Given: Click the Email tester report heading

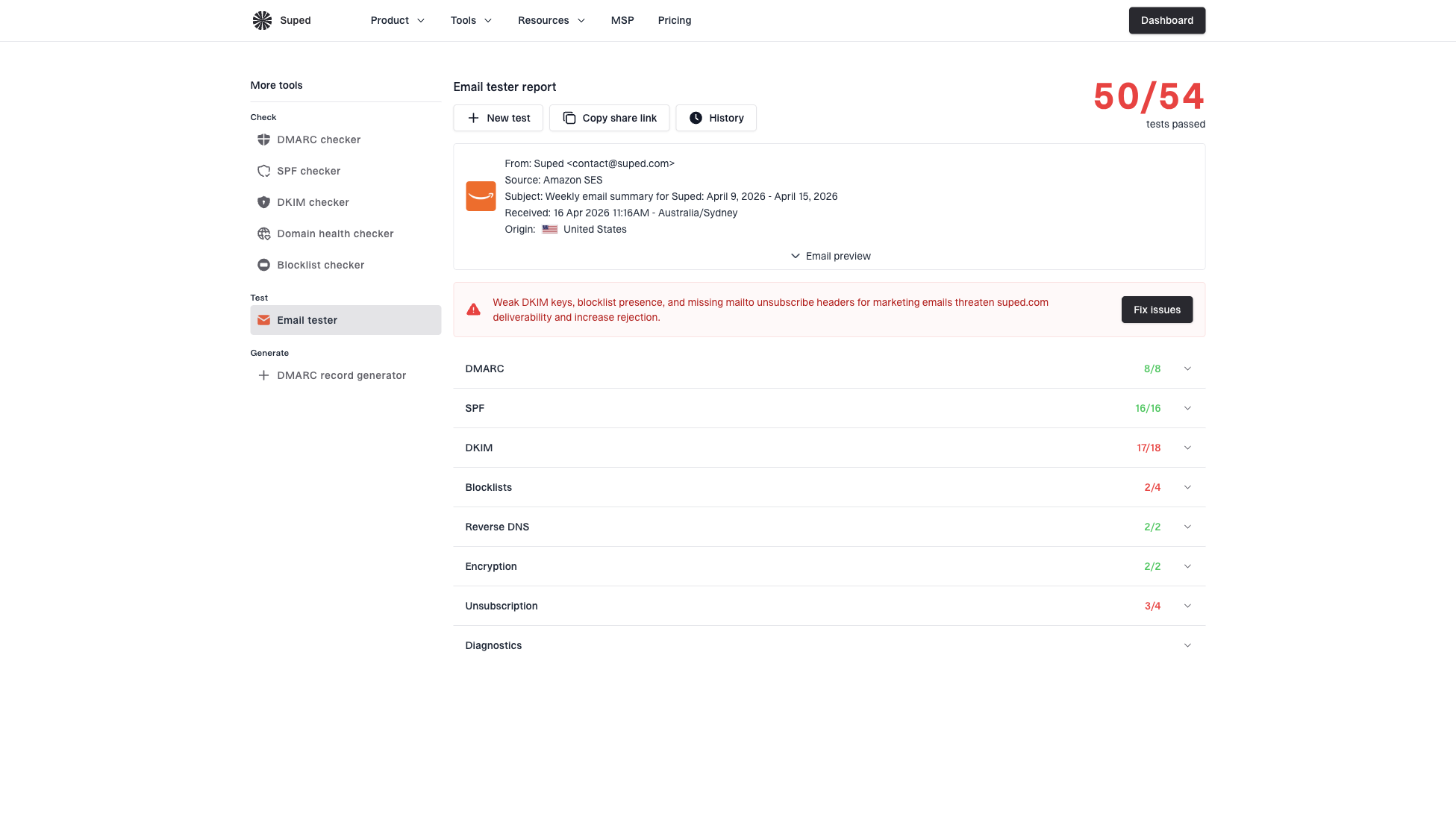Looking at the screenshot, I should point(504,87).
